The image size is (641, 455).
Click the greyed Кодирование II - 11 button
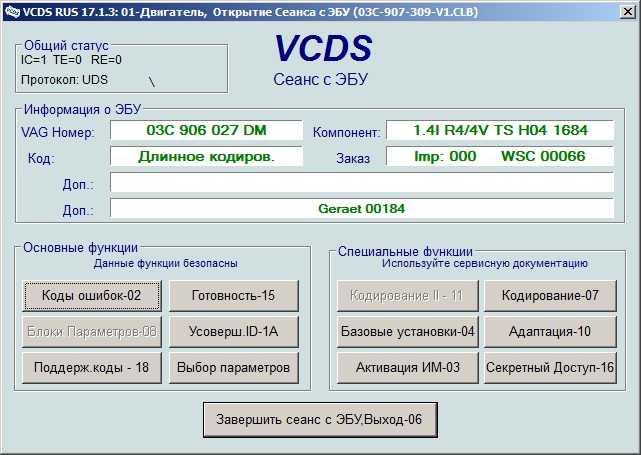(408, 296)
